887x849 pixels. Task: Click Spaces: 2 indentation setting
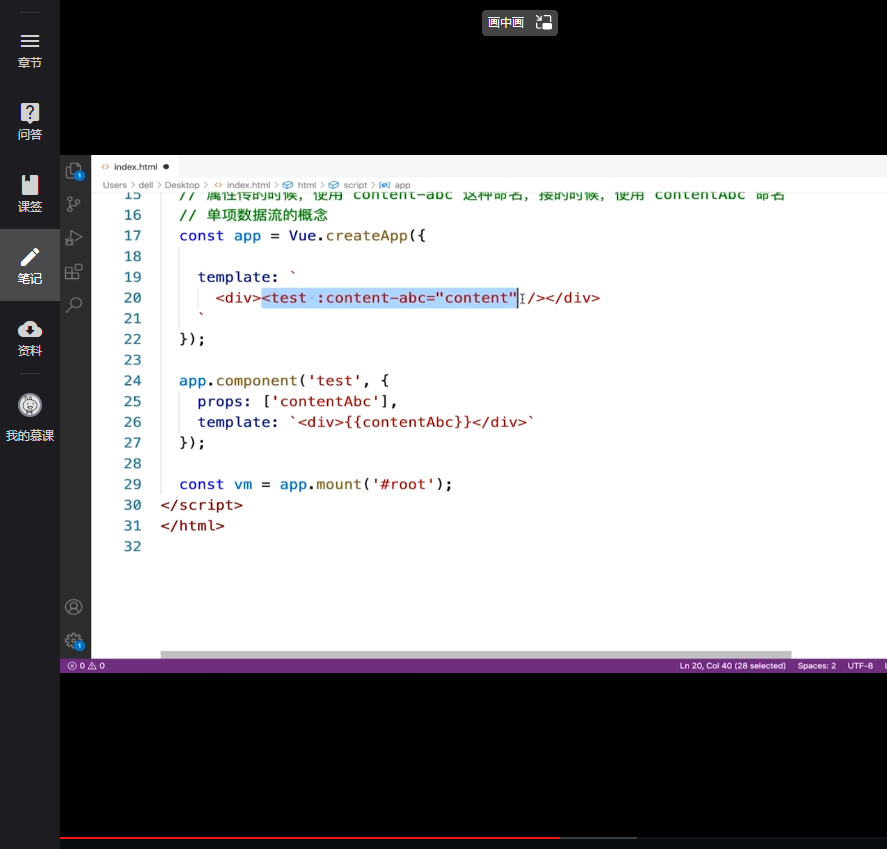(x=816, y=665)
